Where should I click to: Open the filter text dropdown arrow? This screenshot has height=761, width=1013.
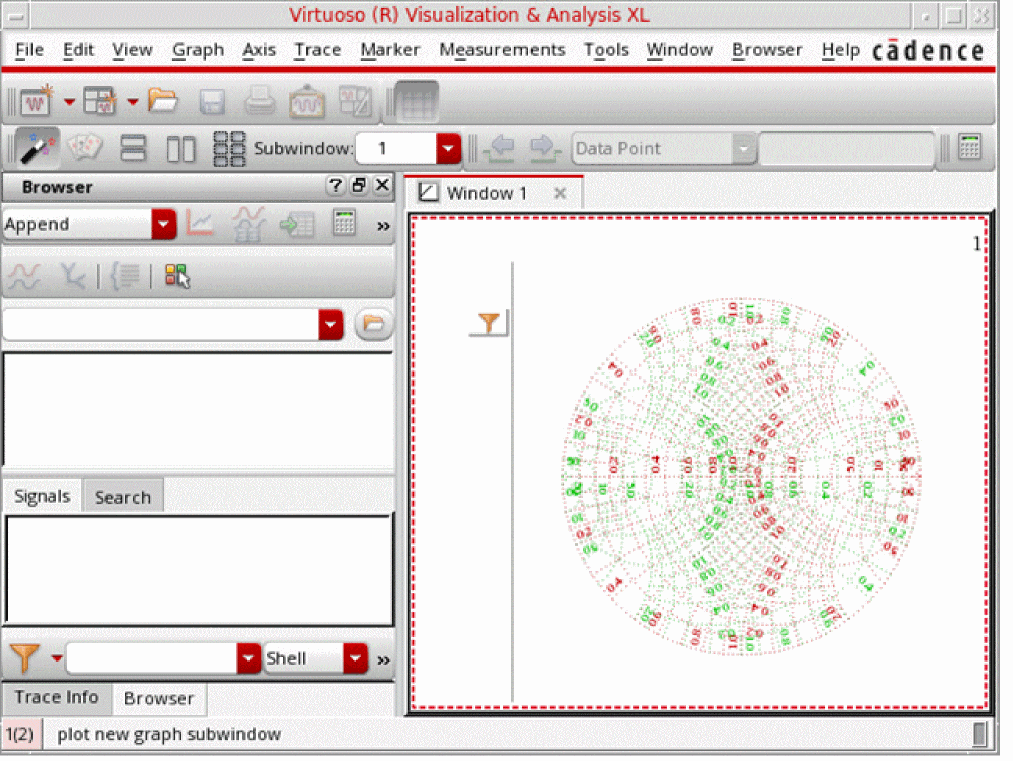[248, 658]
